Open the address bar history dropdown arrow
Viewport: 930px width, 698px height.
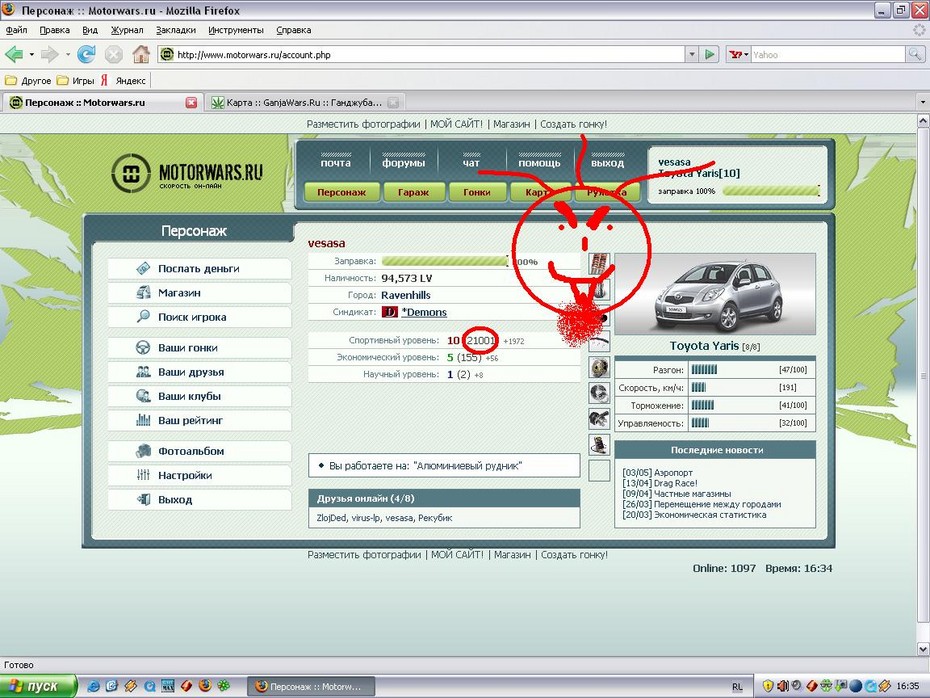[x=692, y=55]
